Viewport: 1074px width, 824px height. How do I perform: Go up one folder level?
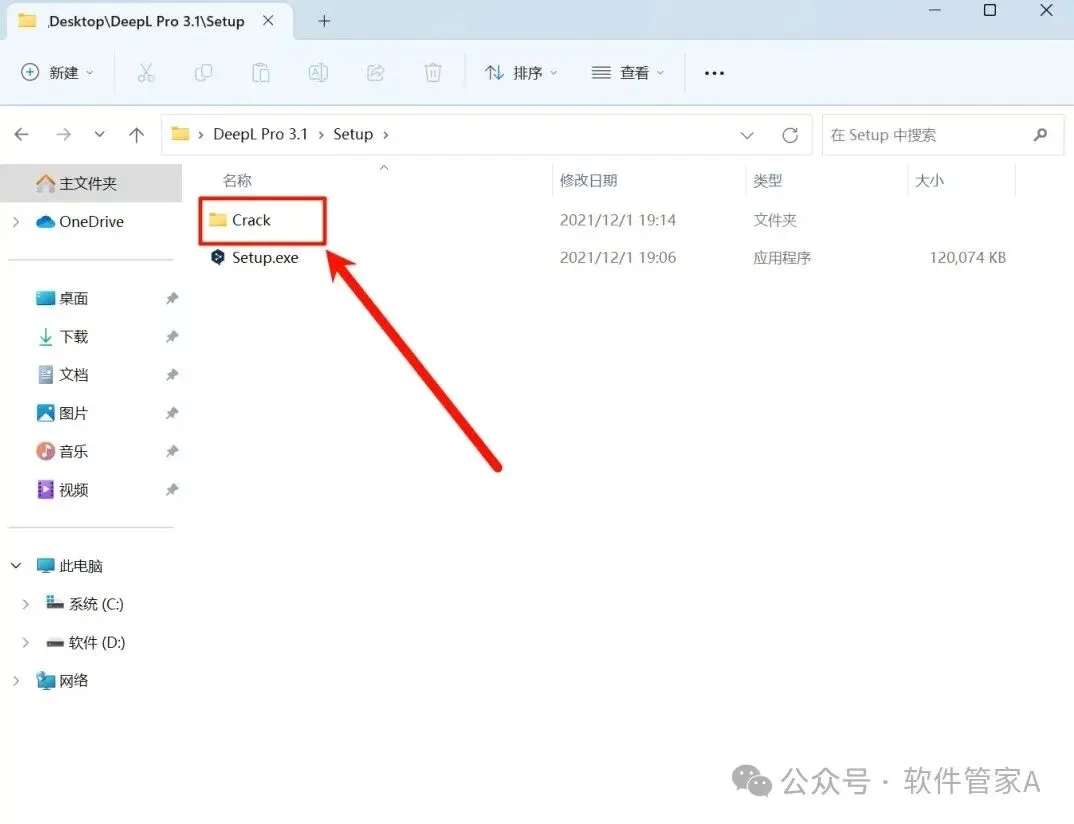point(136,135)
